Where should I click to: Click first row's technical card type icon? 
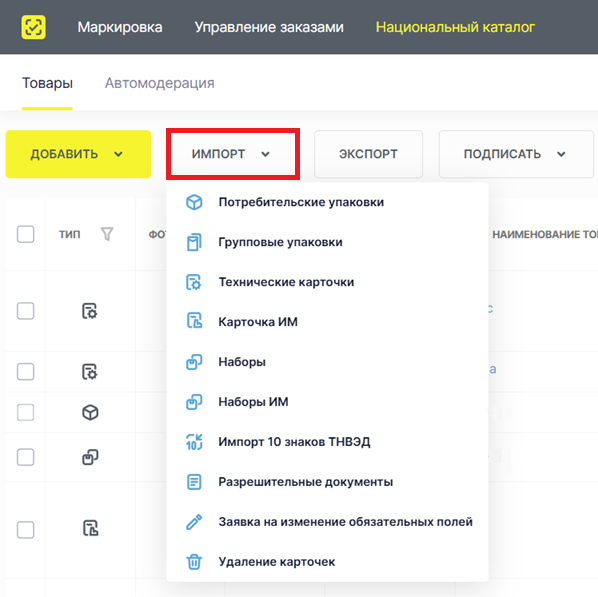(x=90, y=311)
